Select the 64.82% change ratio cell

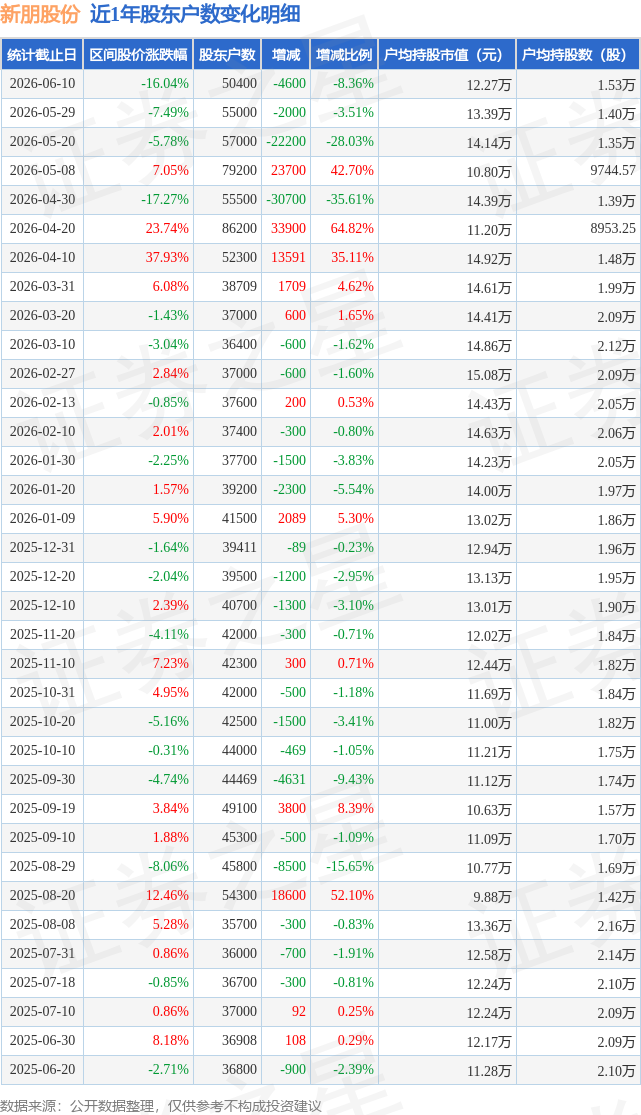(352, 228)
